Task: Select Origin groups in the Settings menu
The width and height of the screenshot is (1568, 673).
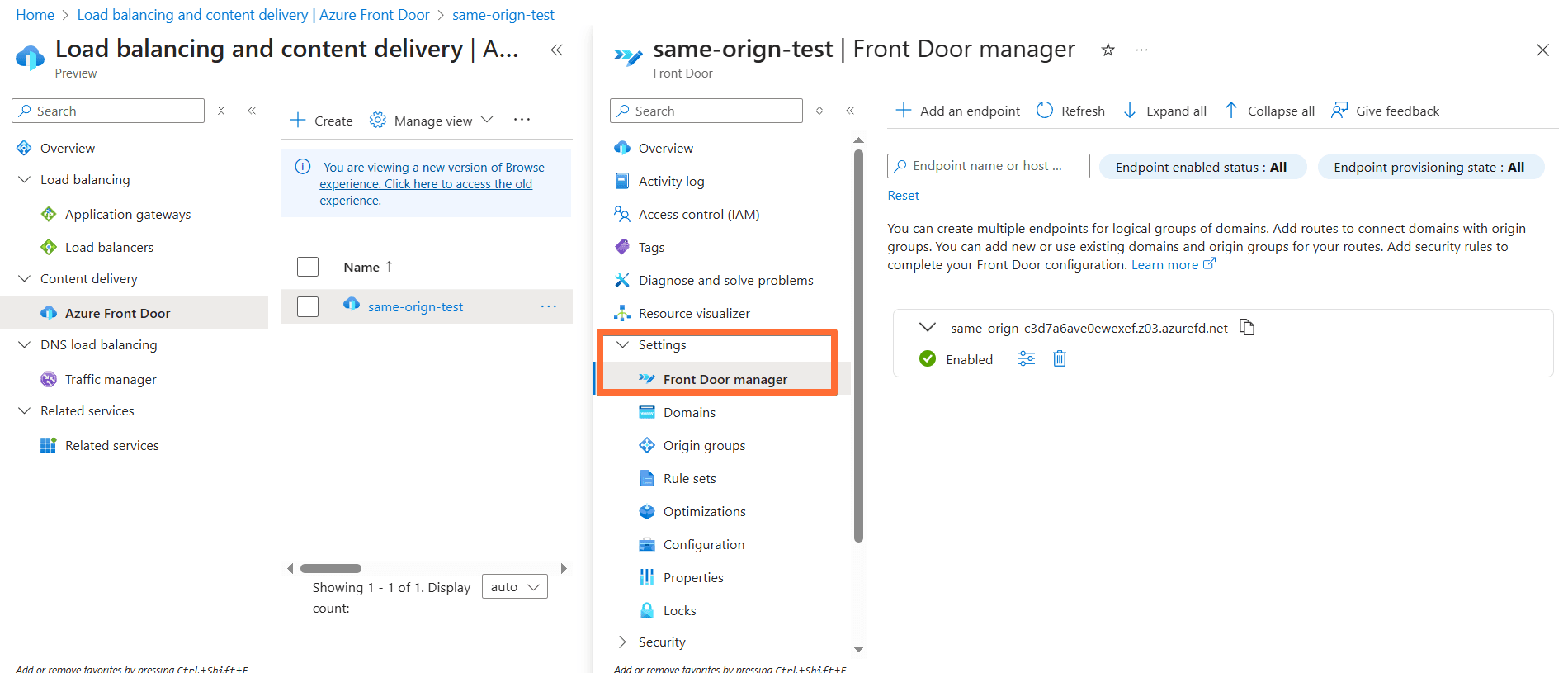Action: point(704,446)
